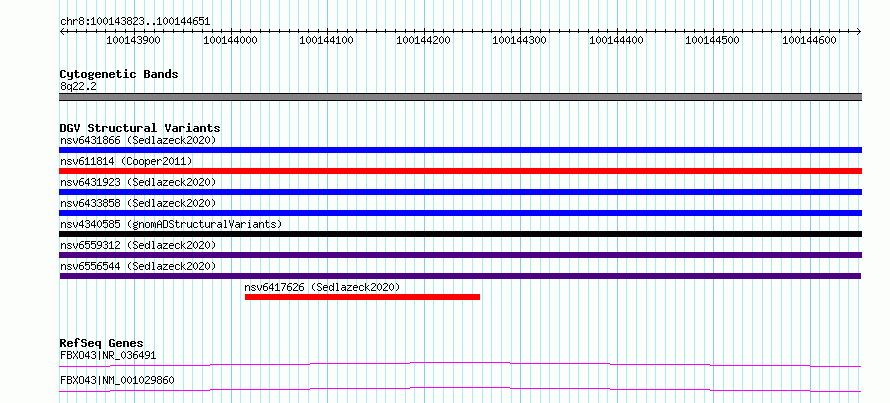Click ruler position 100144000
This screenshot has height=403, width=890.
coord(230,40)
